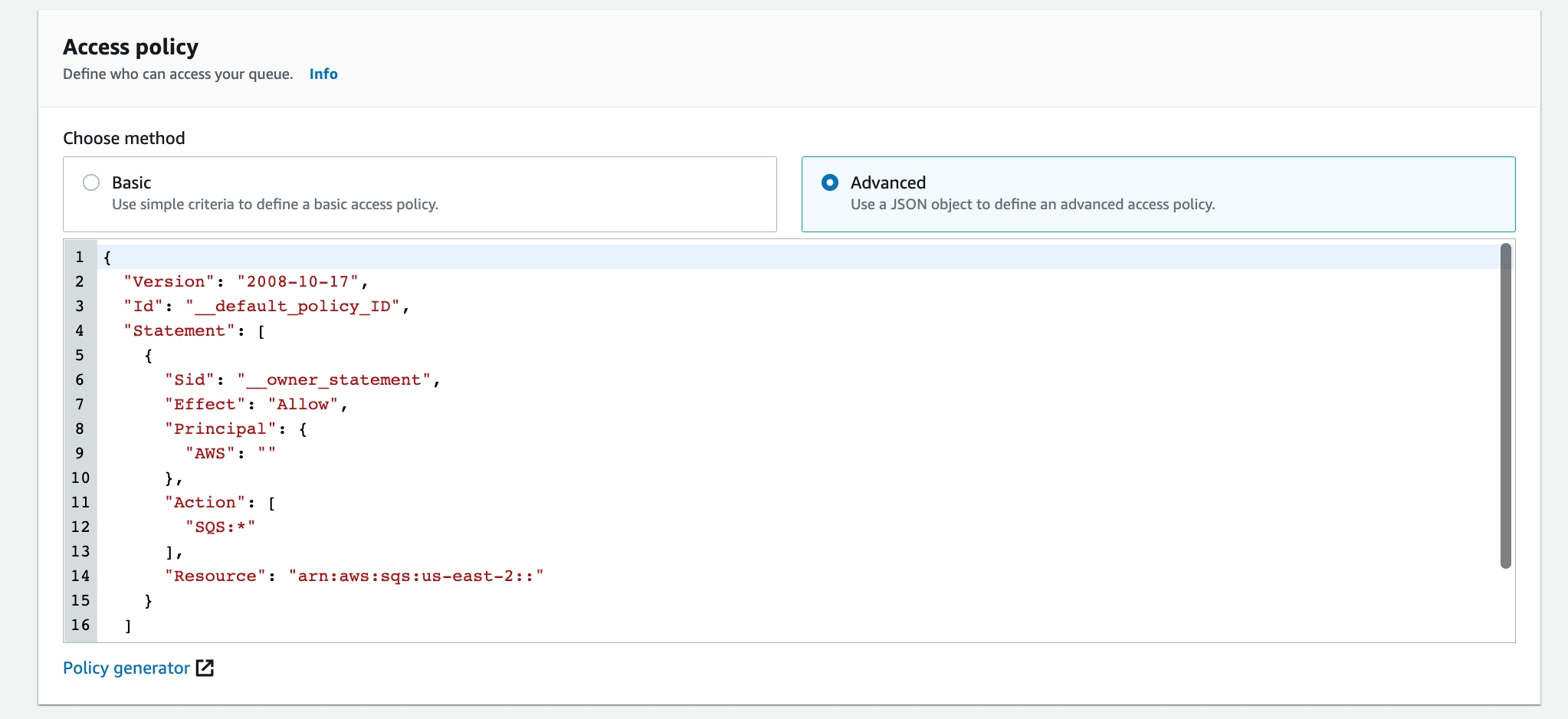Click the "__owner_statement" Sid value
This screenshot has width=1568, height=719.
[x=333, y=380]
